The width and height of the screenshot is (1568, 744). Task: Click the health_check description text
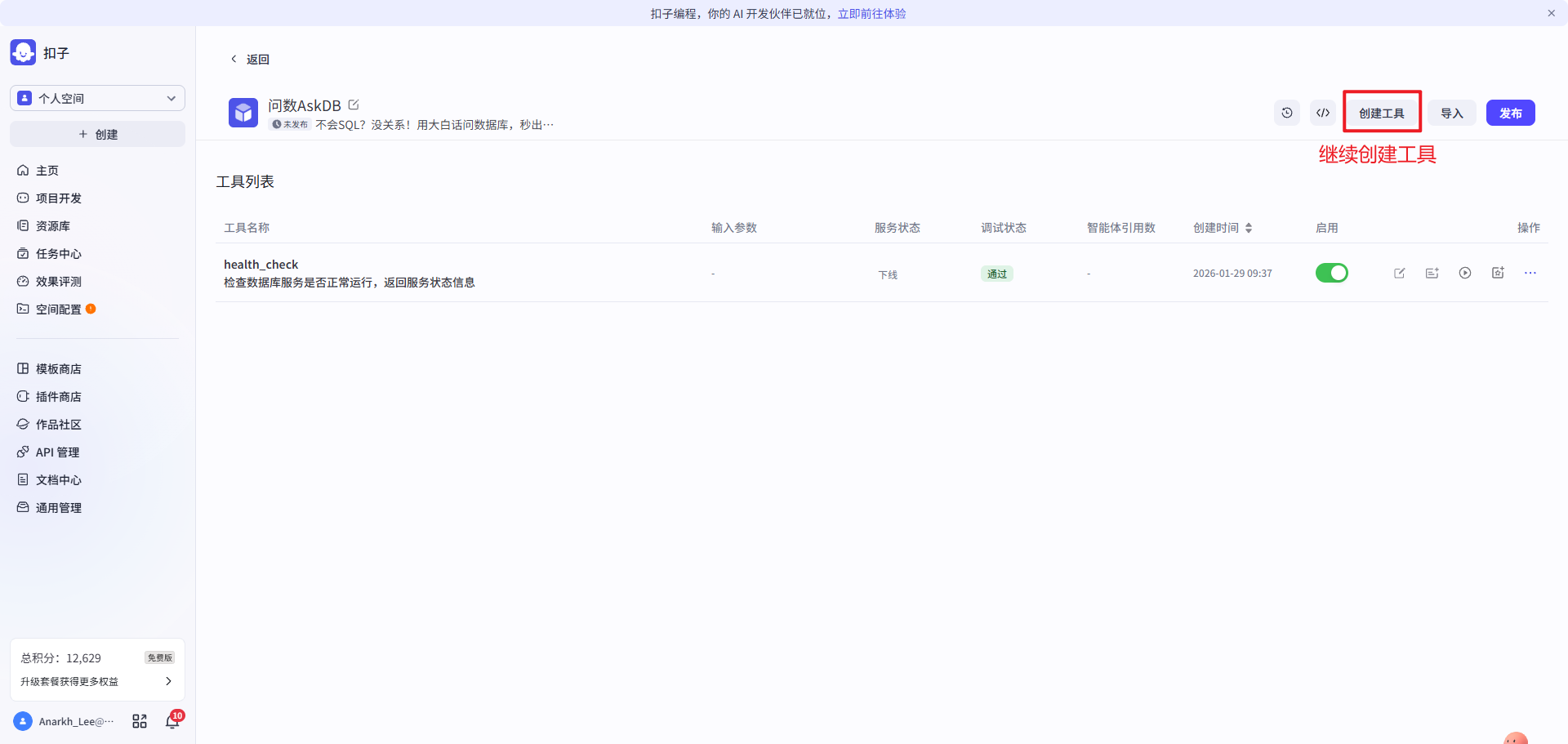(350, 283)
